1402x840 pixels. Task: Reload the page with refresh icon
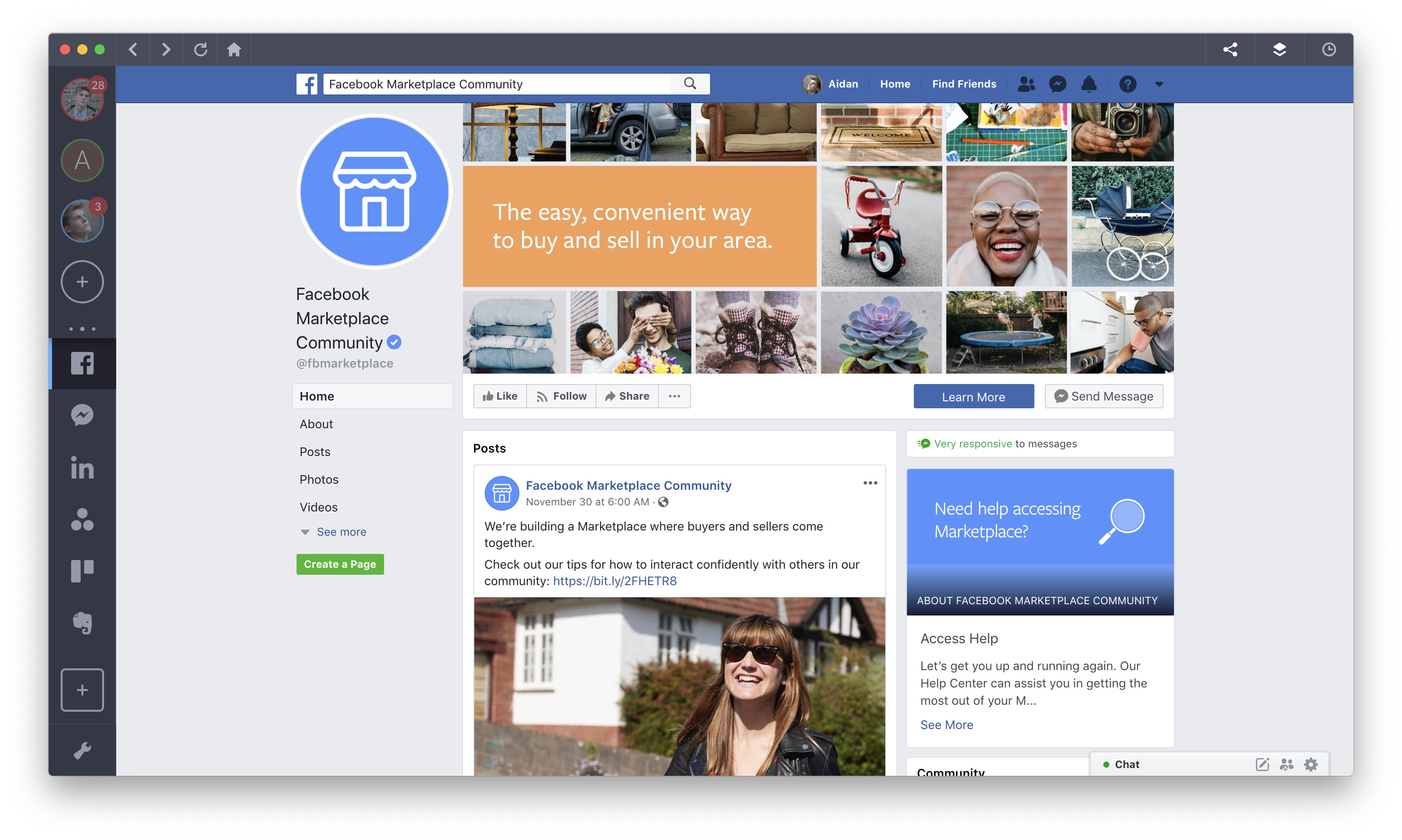tap(200, 50)
